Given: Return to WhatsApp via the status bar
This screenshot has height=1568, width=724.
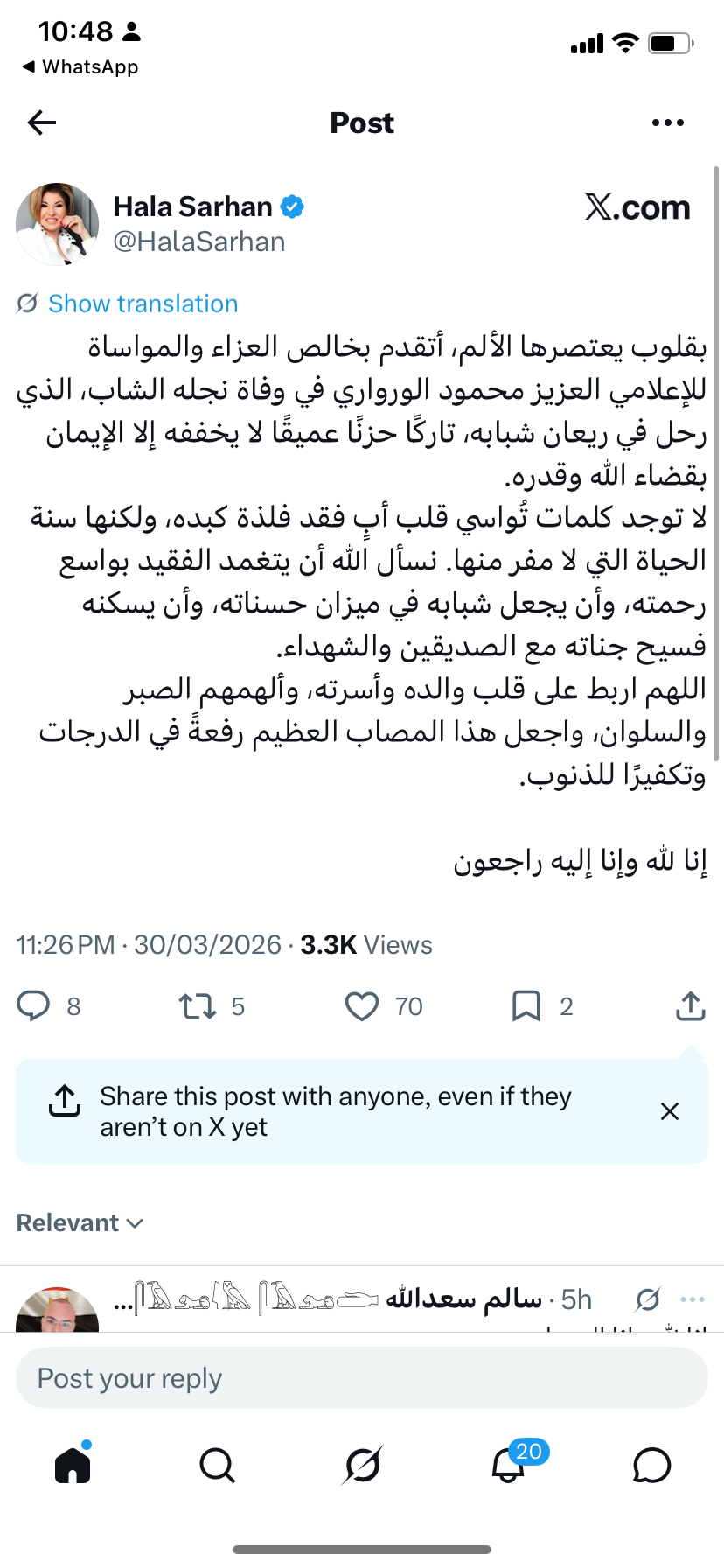Looking at the screenshot, I should coord(80,67).
